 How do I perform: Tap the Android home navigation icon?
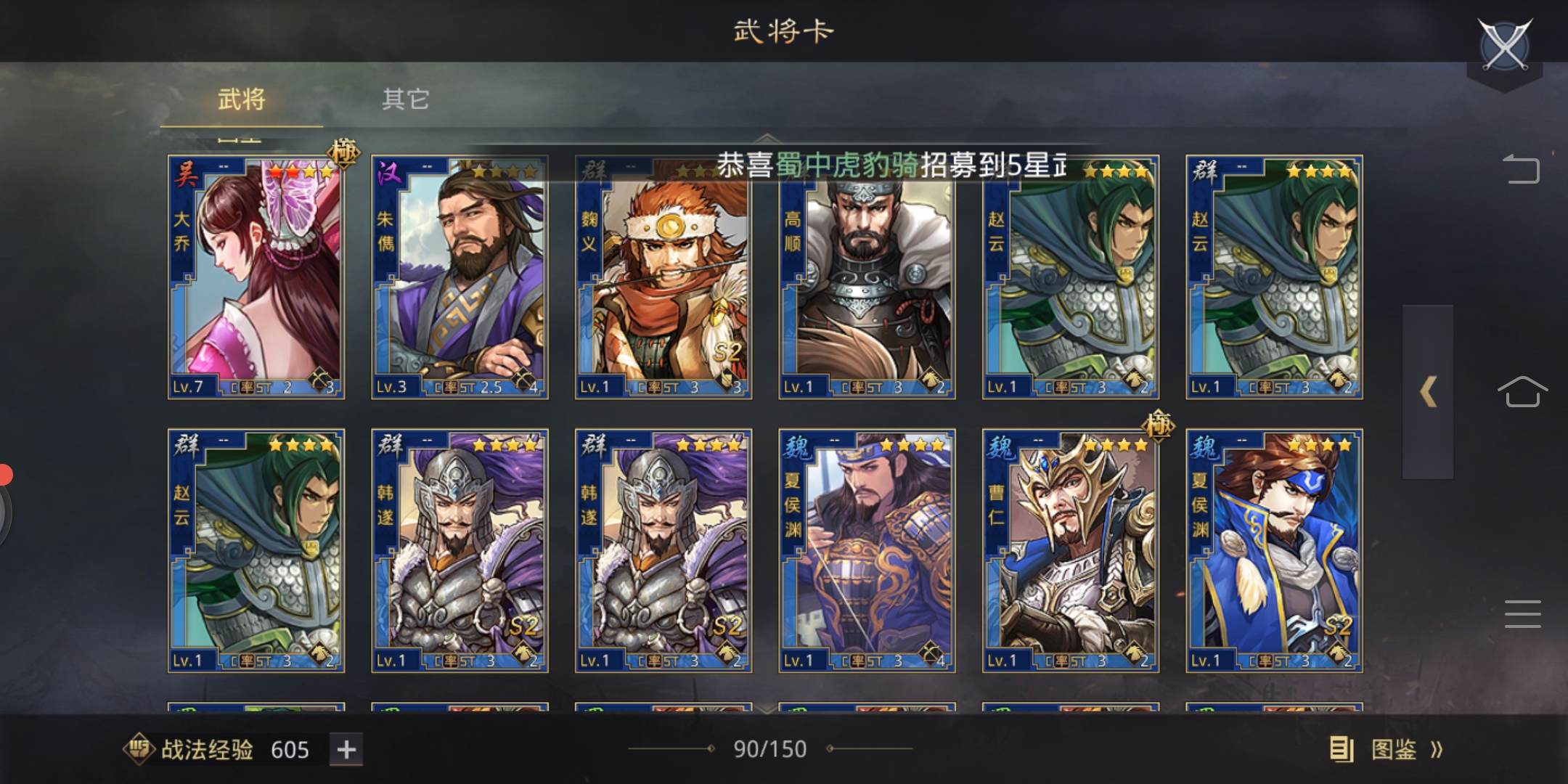1522,392
